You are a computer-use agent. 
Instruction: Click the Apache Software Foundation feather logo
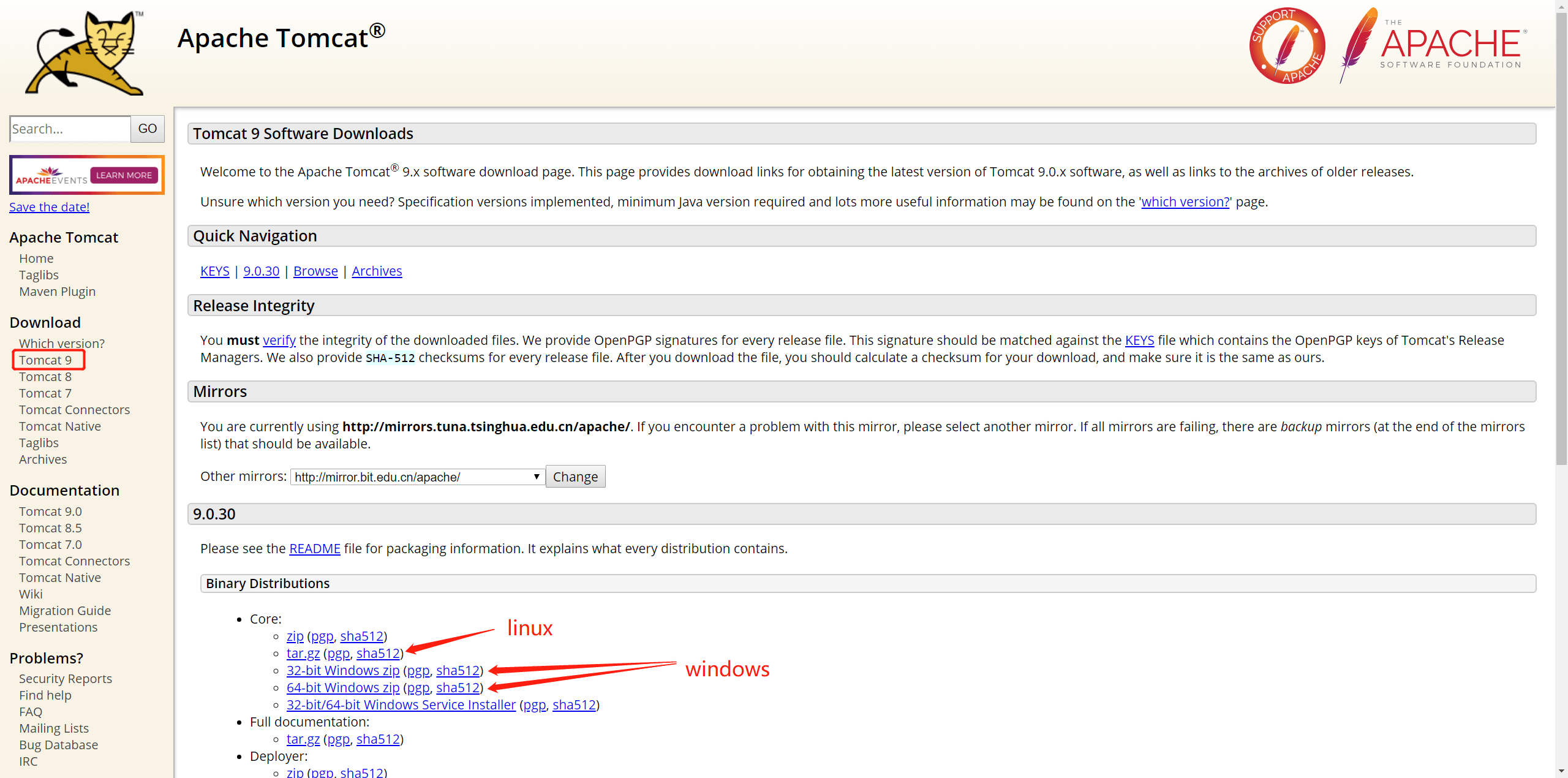click(1433, 46)
